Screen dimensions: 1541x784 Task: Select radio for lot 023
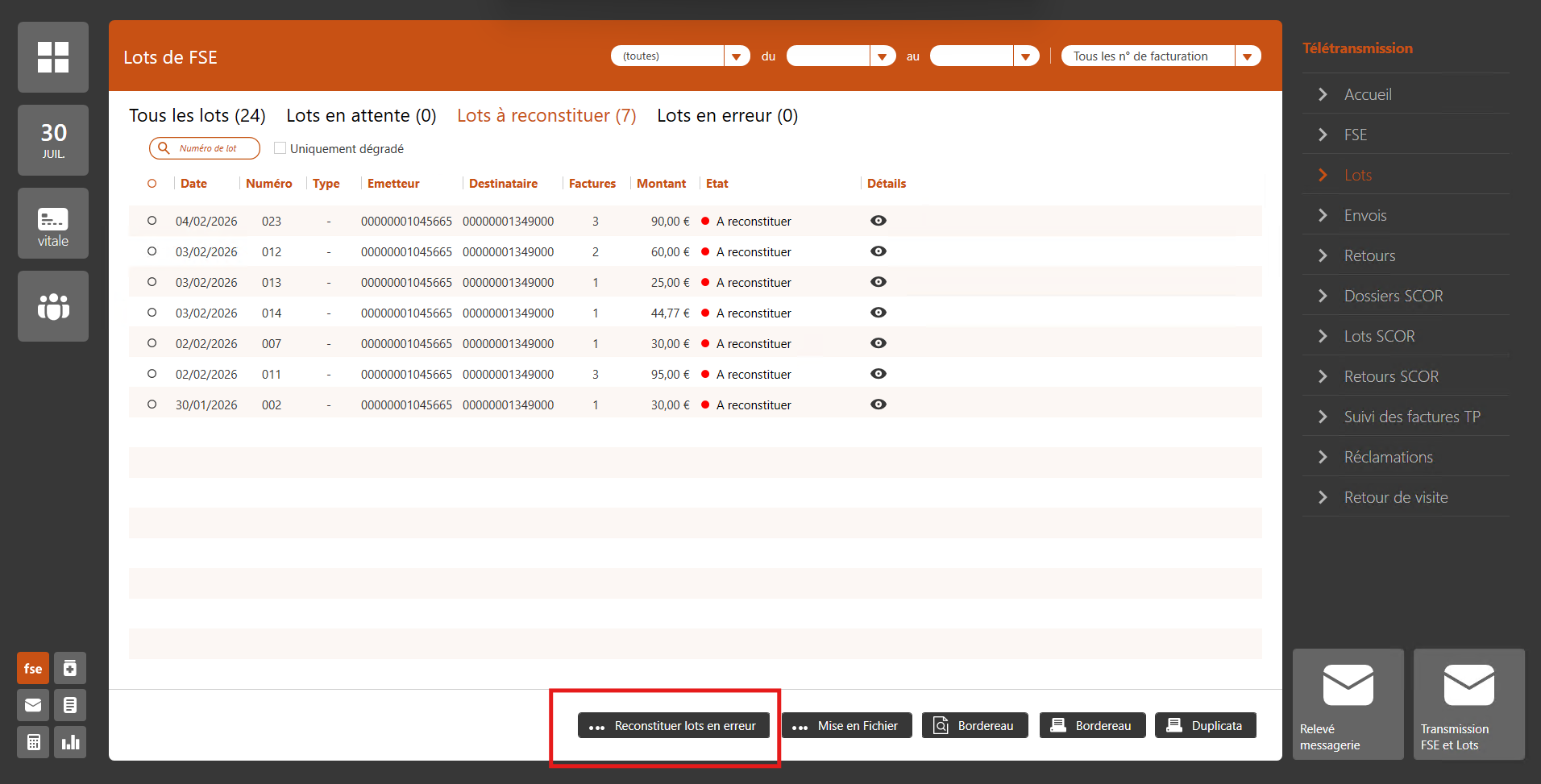coord(152,221)
